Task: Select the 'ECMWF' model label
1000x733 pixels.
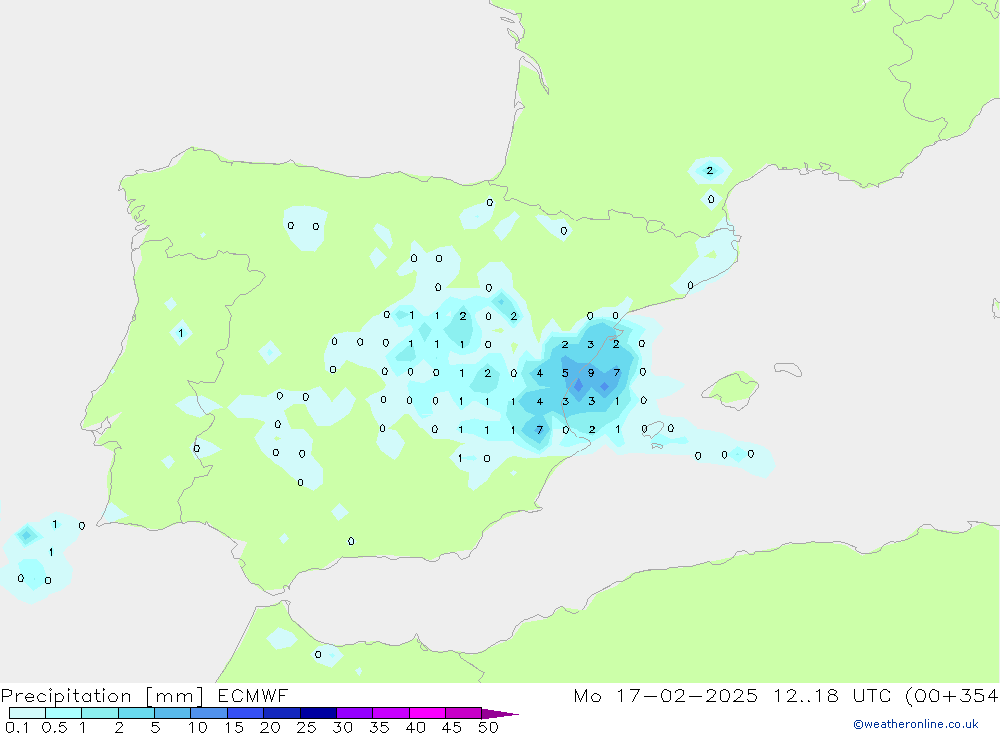Action: pyautogui.click(x=253, y=695)
